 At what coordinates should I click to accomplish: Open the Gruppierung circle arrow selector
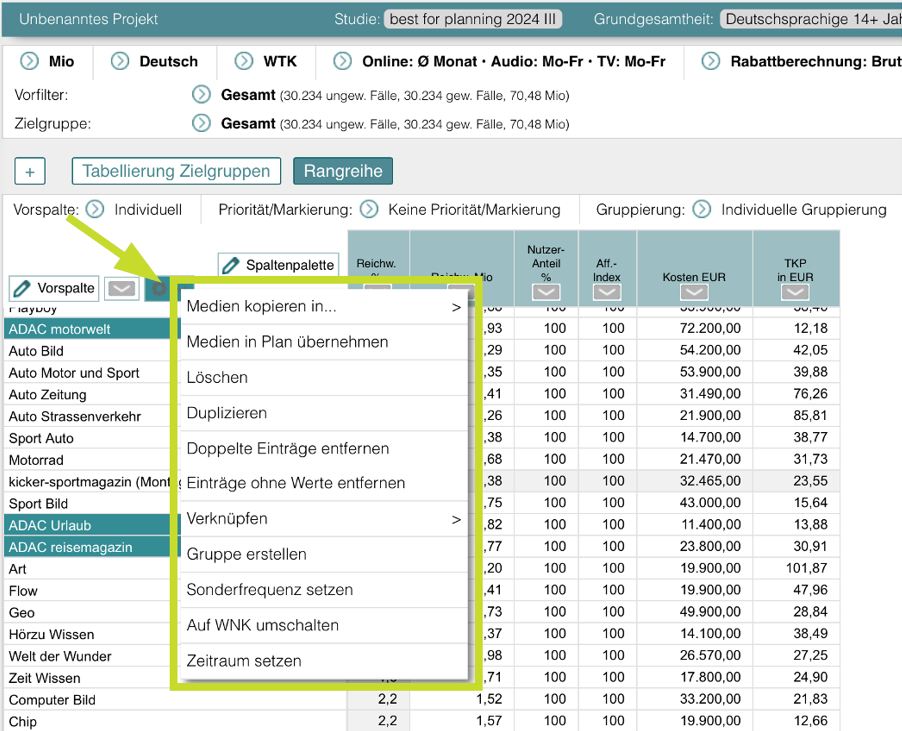702,209
